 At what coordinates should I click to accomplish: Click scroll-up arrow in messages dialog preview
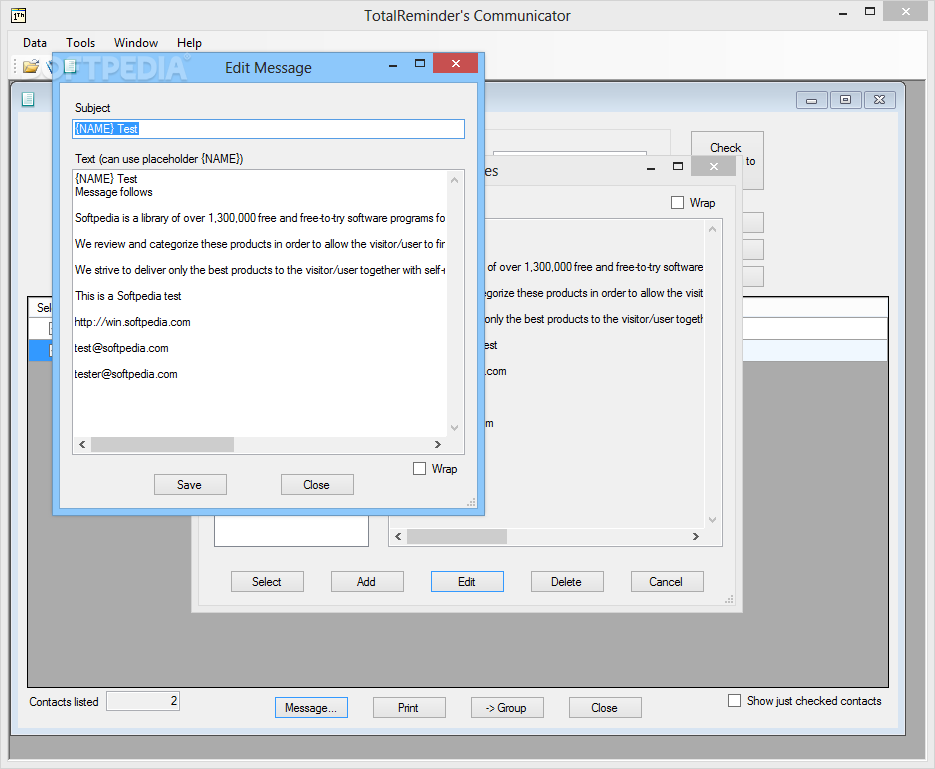[713, 229]
